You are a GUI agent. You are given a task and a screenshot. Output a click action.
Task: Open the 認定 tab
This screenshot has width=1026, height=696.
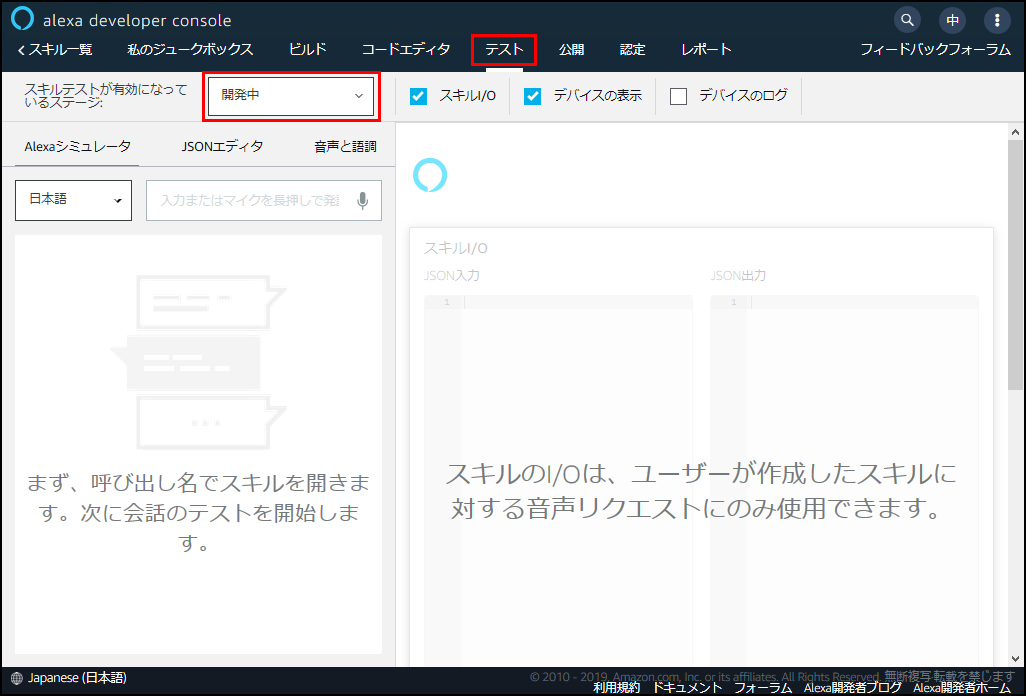point(632,50)
